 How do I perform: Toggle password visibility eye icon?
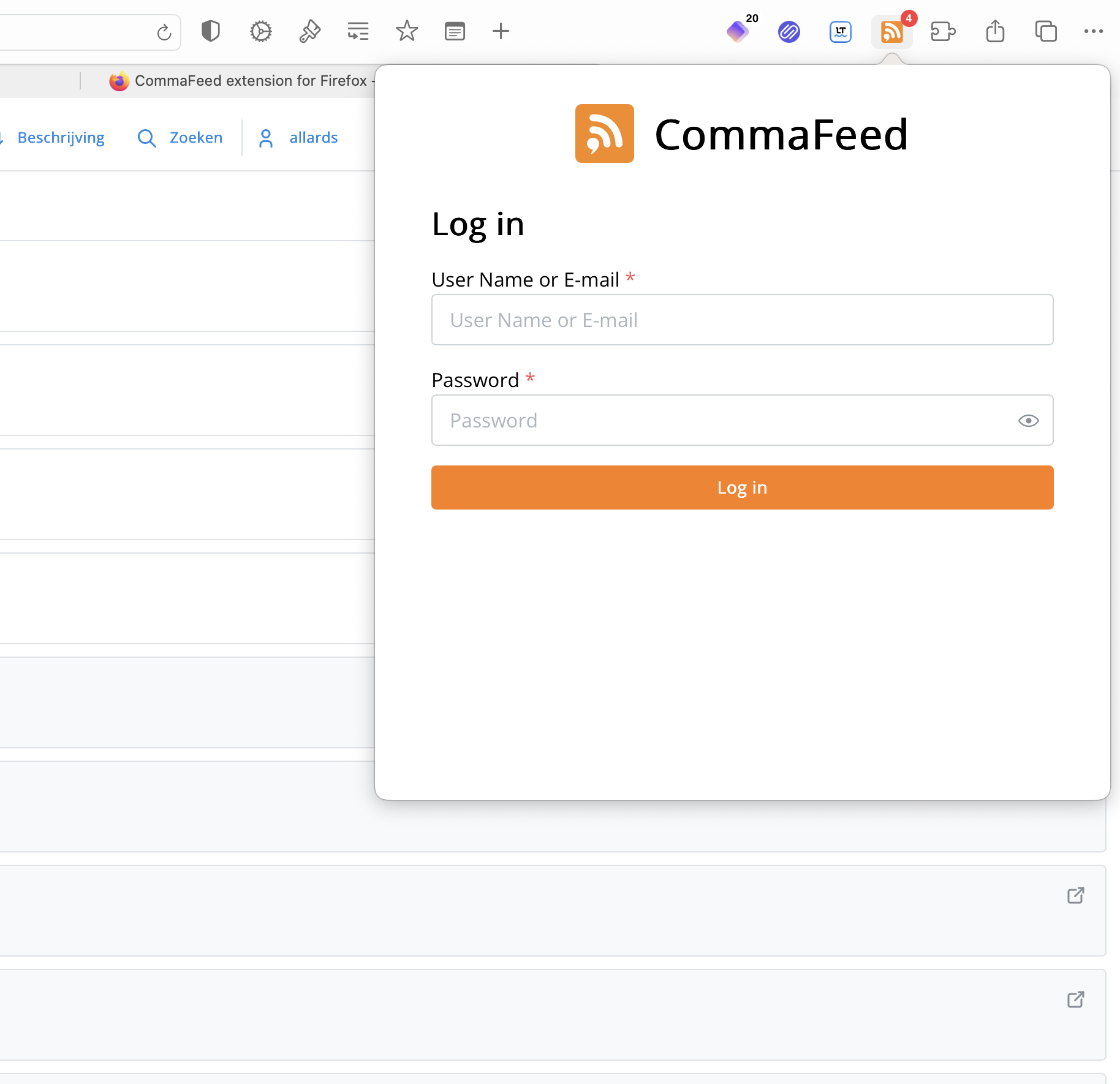[1028, 421]
